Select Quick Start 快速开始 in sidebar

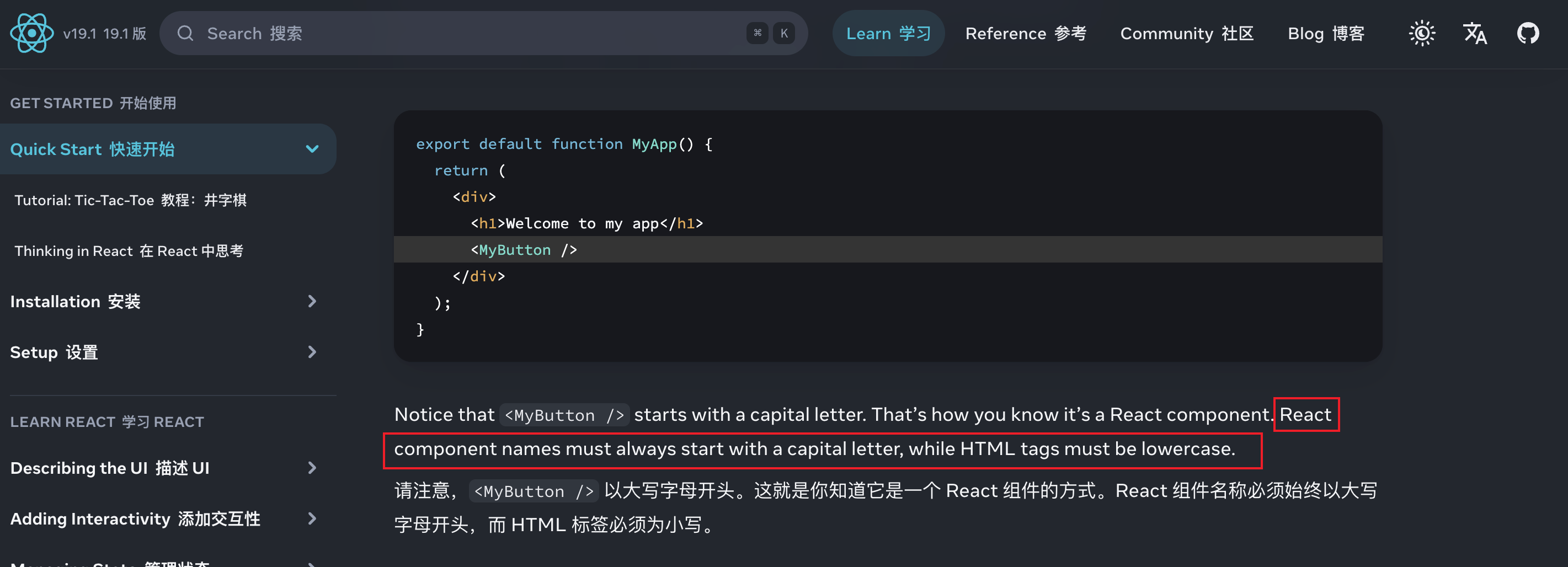[x=167, y=149]
